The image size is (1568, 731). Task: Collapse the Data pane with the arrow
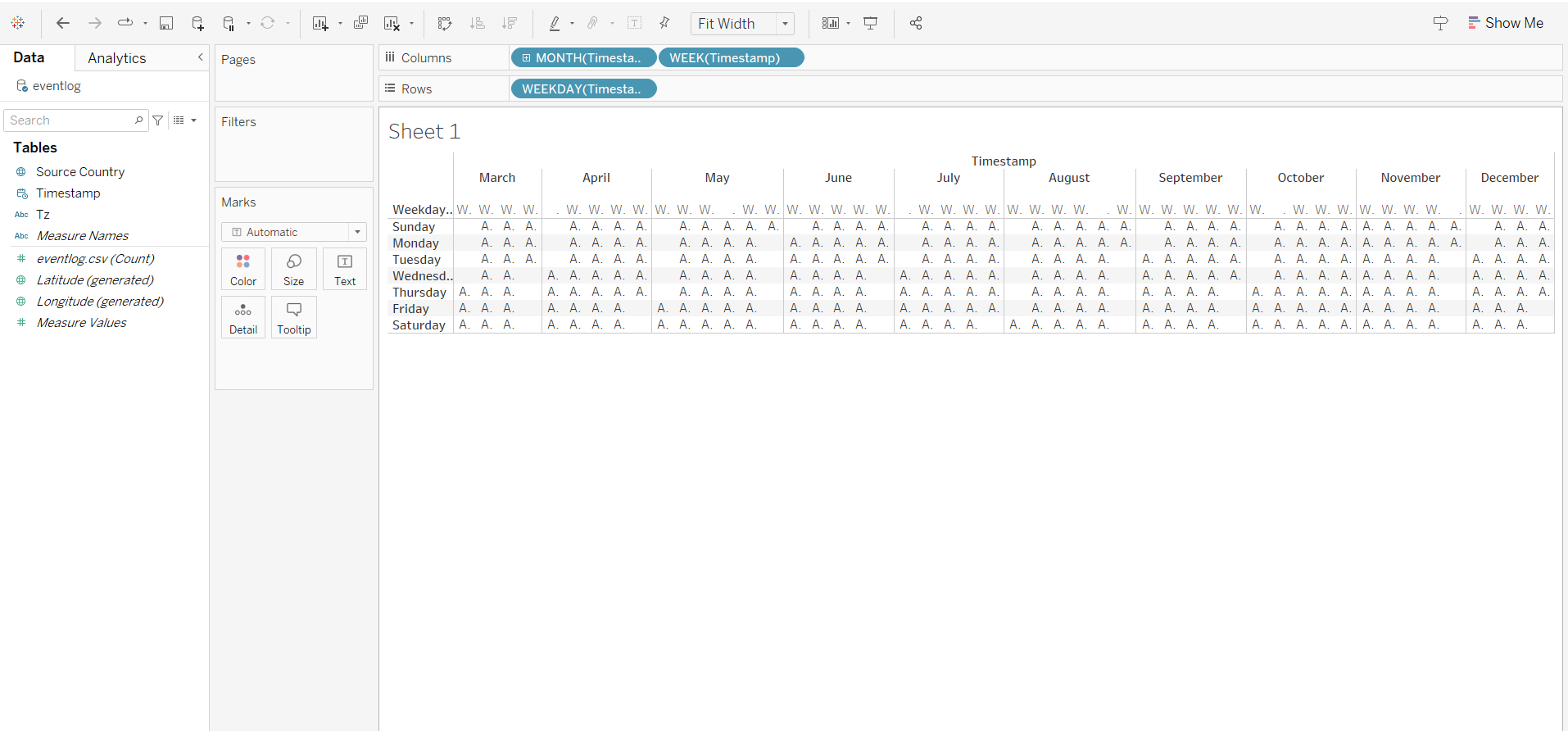[200, 57]
